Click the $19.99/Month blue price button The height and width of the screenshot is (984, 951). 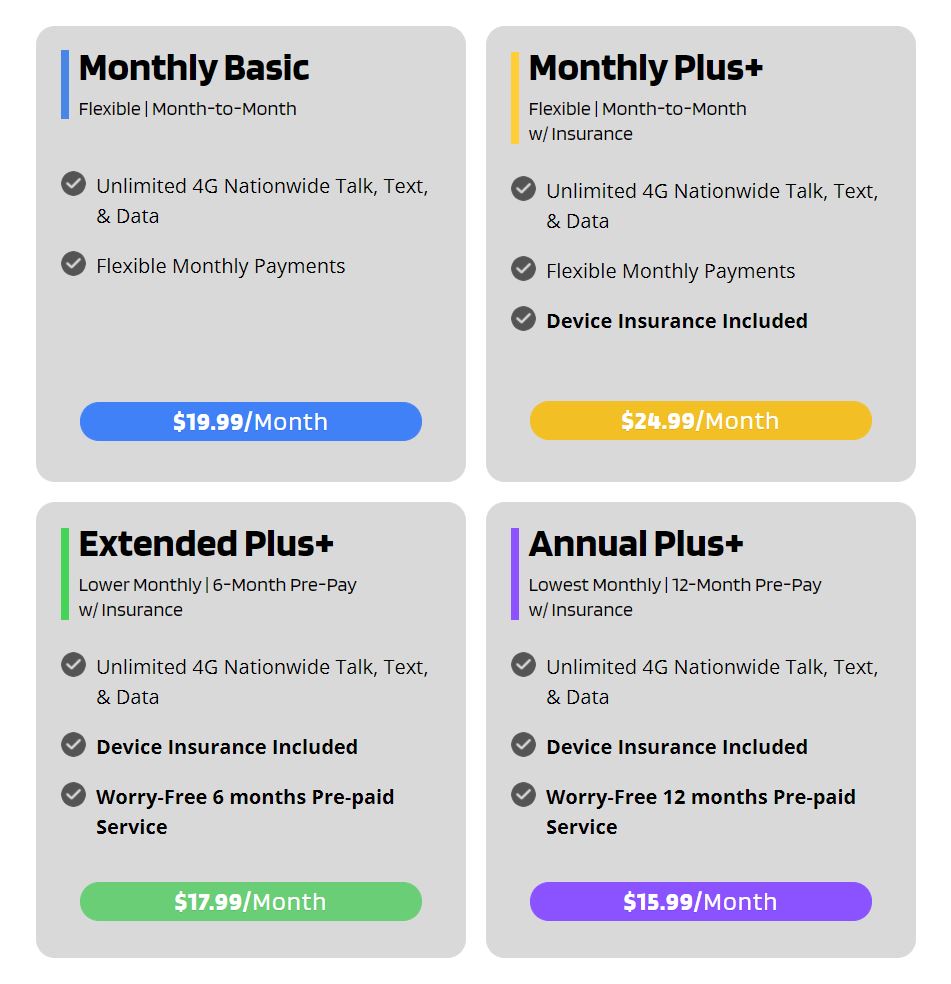250,421
